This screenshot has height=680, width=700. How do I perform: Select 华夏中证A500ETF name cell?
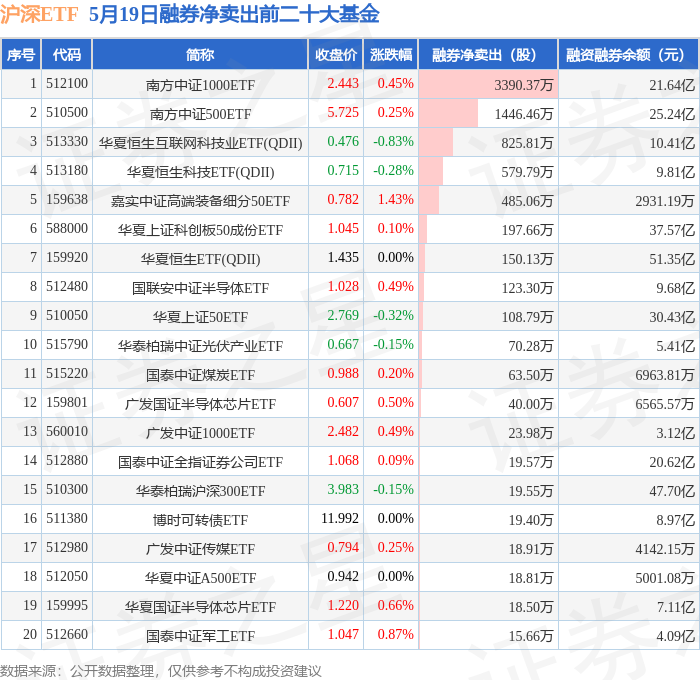[200, 578]
